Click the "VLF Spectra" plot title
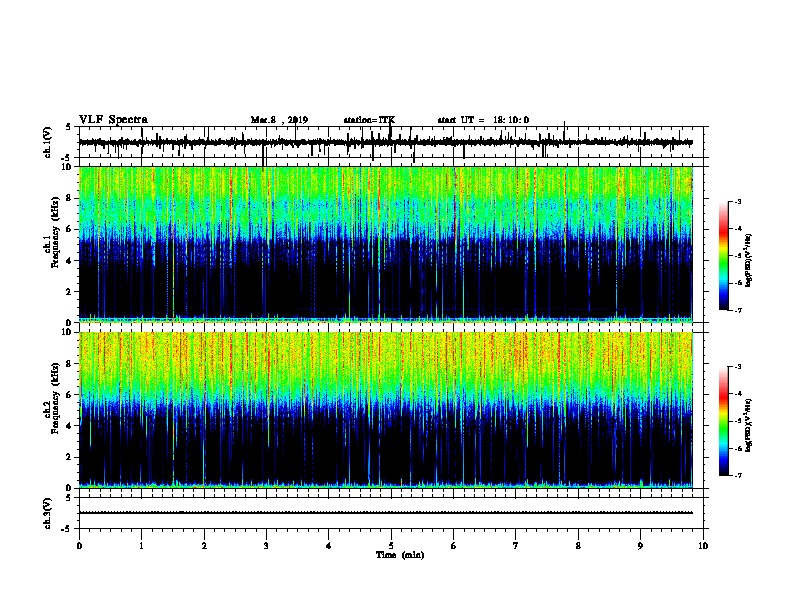 (x=113, y=120)
